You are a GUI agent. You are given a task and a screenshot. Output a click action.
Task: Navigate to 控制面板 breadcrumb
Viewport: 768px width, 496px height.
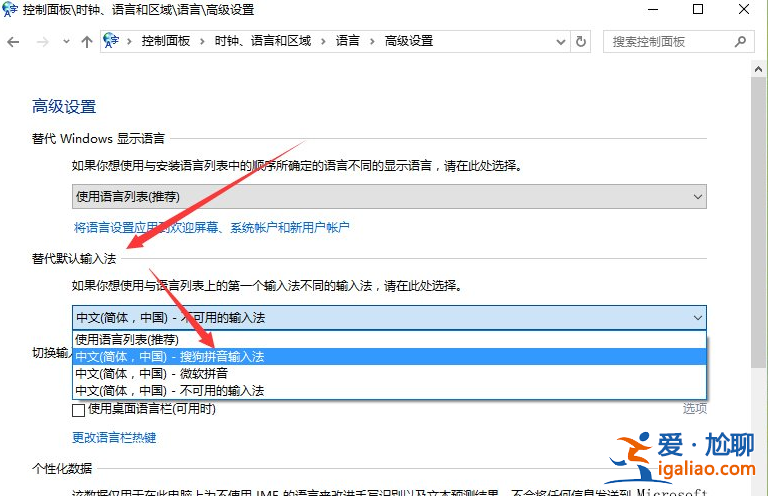[166, 41]
